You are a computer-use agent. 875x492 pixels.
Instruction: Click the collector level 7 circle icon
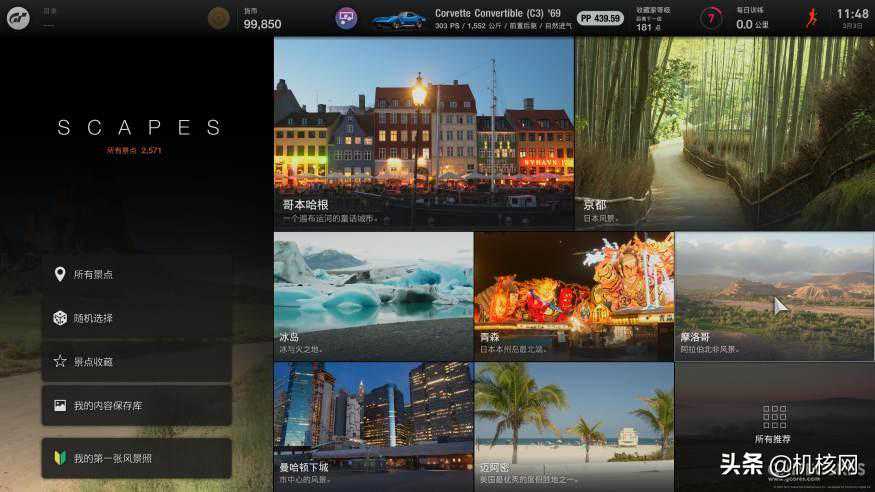point(711,18)
